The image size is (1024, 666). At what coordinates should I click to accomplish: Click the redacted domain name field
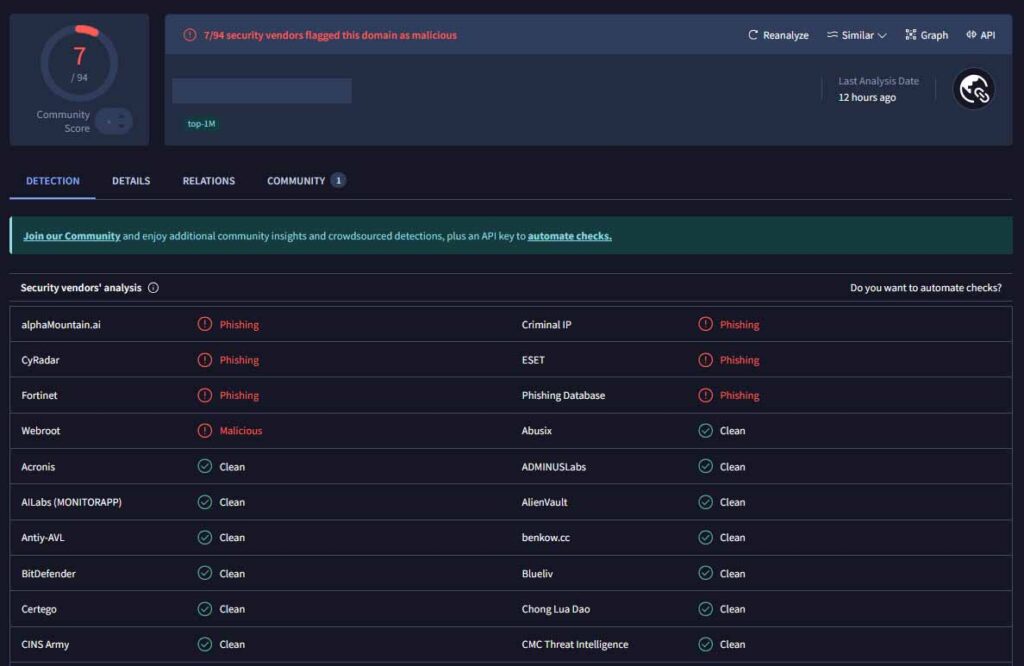(x=262, y=91)
